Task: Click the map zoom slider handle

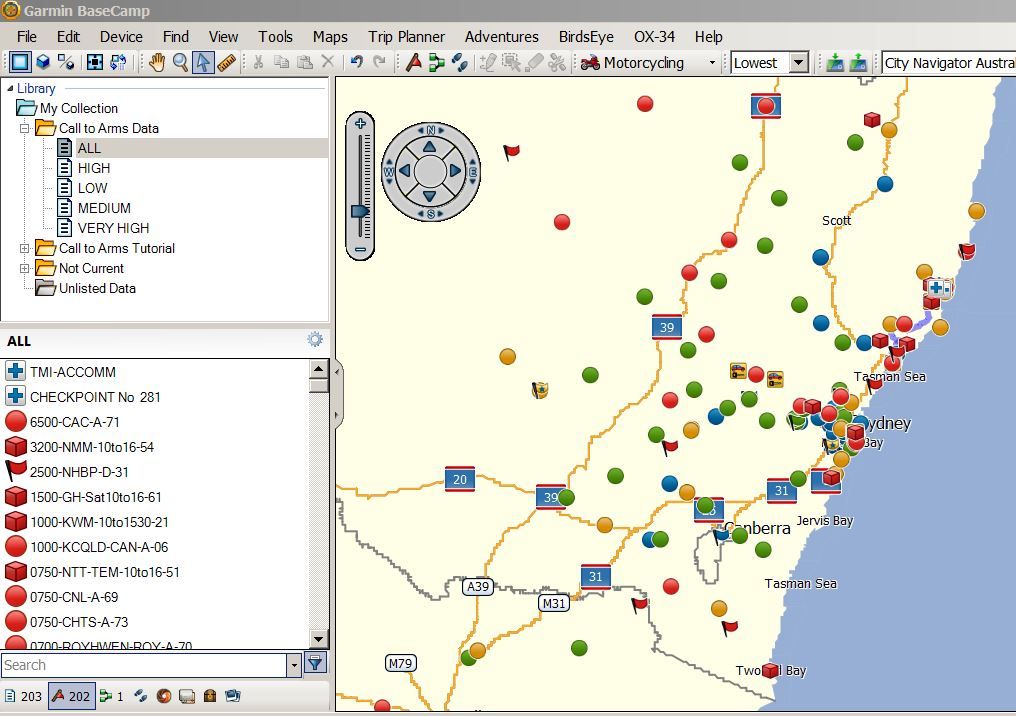Action: [x=360, y=211]
